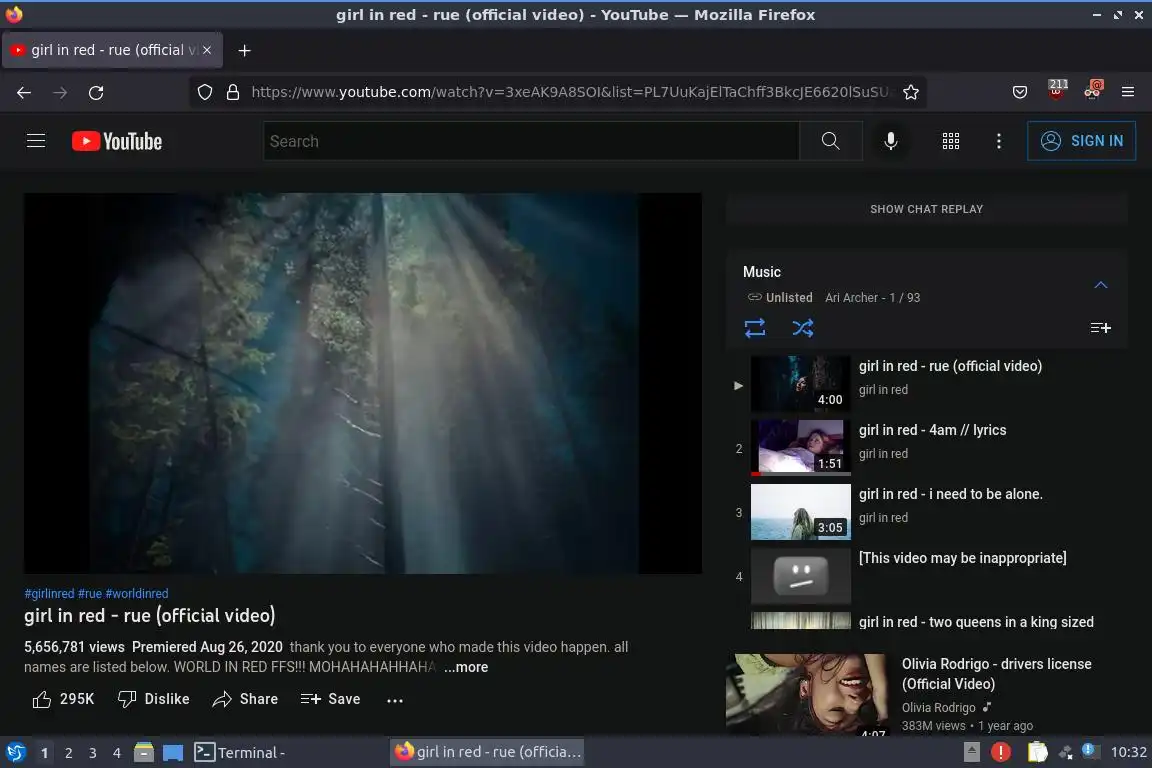Click the #worldinred hashtag
1152x768 pixels.
(x=137, y=593)
